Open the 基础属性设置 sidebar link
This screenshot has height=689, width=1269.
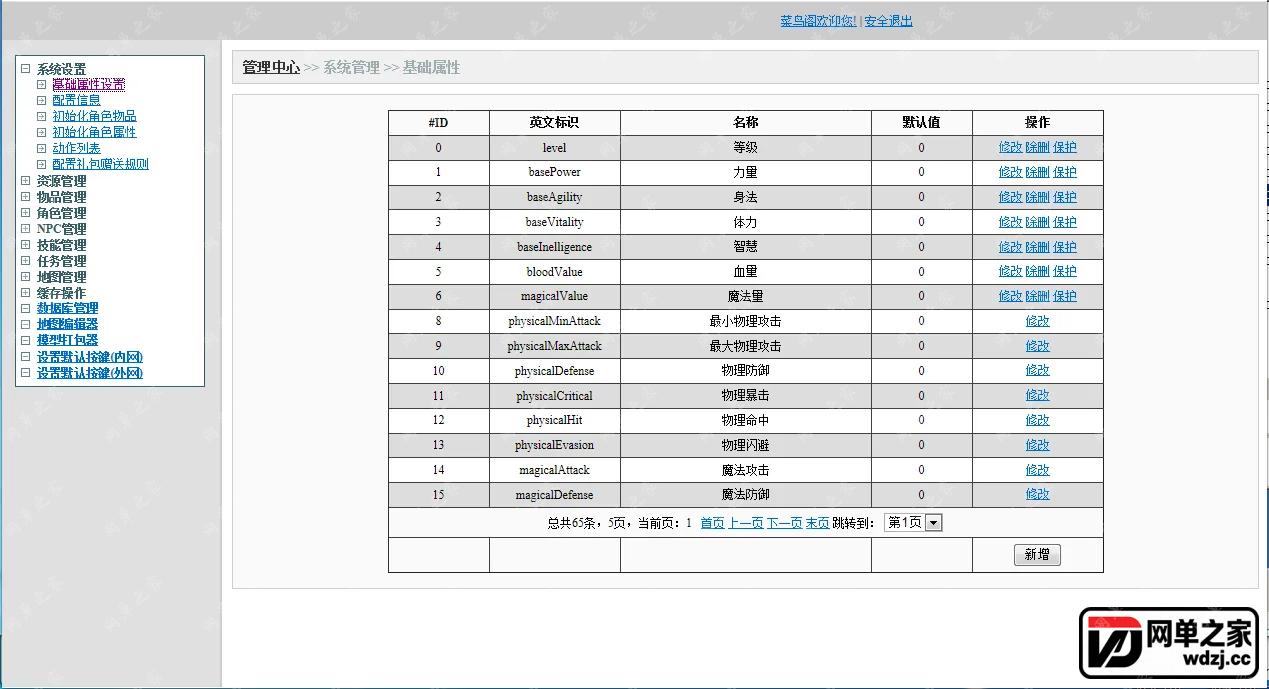pyautogui.click(x=89, y=84)
